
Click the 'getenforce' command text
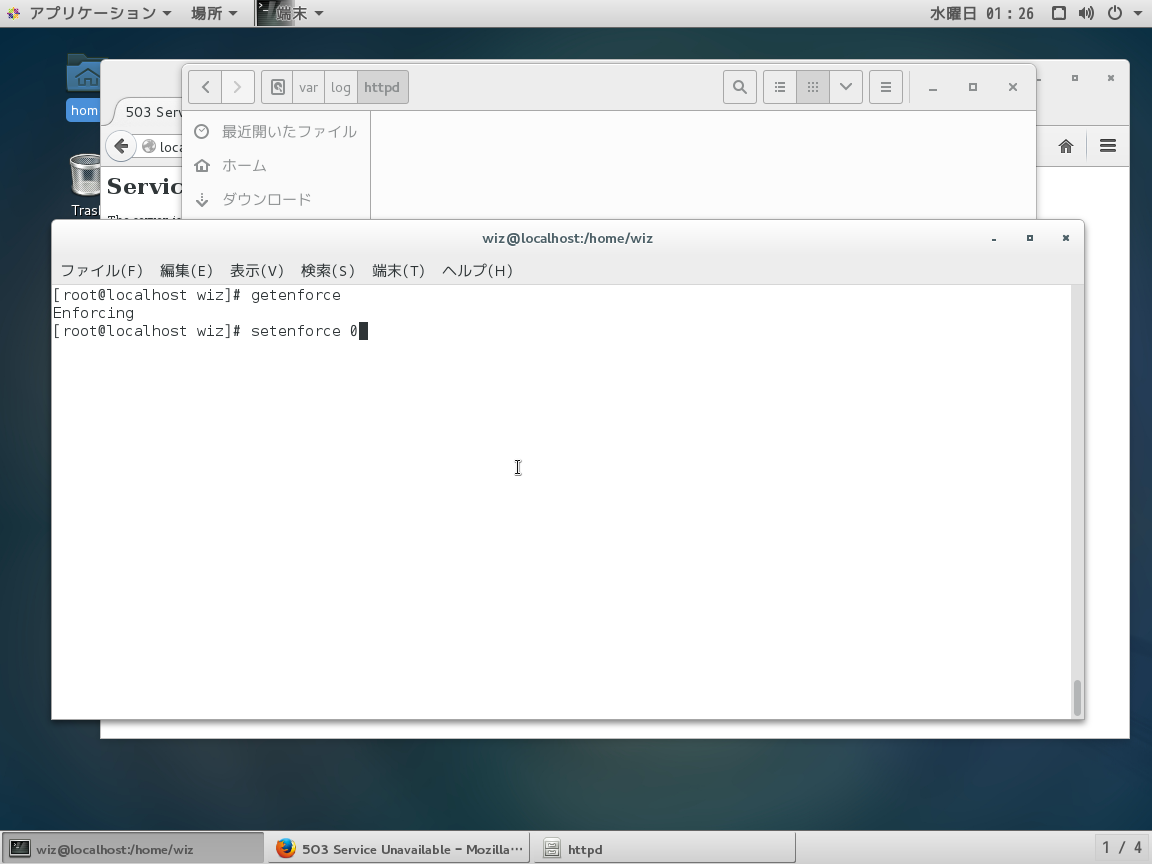click(x=295, y=295)
